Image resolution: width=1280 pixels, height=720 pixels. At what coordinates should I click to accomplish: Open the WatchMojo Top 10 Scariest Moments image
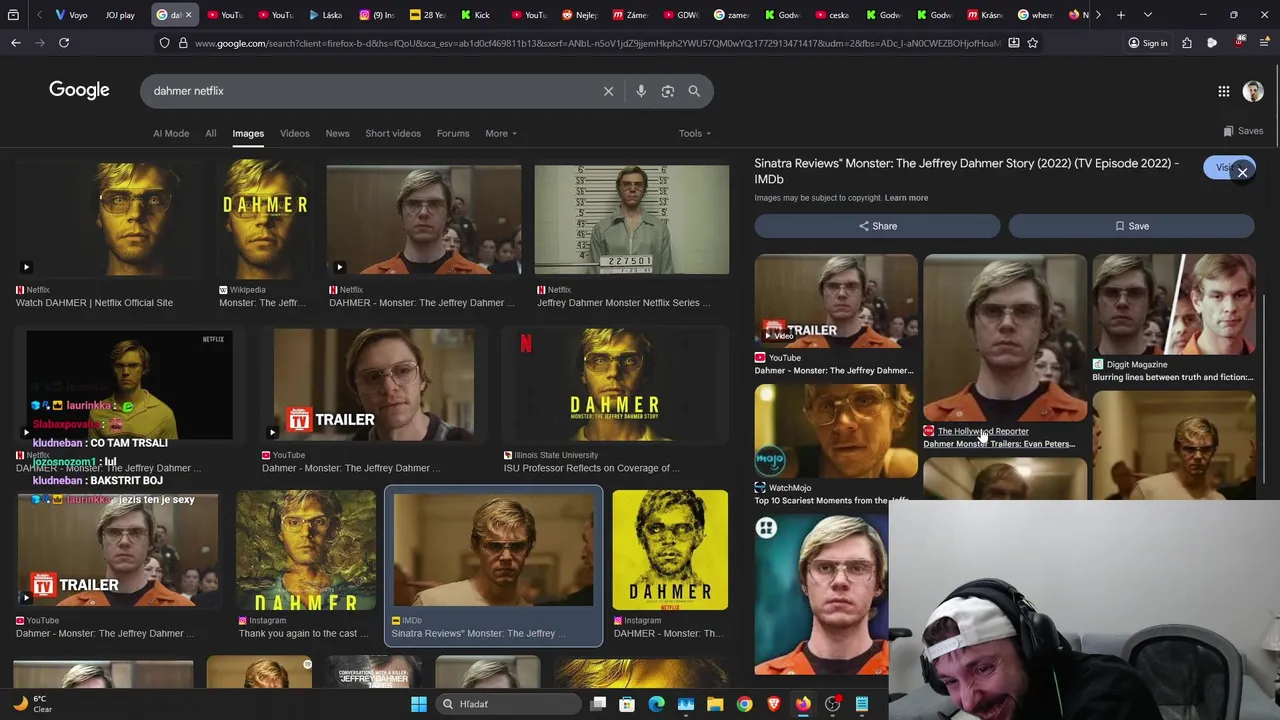pos(836,432)
